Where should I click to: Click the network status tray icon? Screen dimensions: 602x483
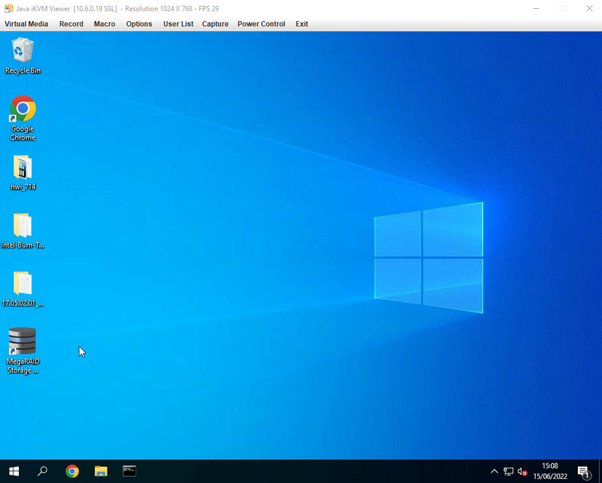point(508,472)
